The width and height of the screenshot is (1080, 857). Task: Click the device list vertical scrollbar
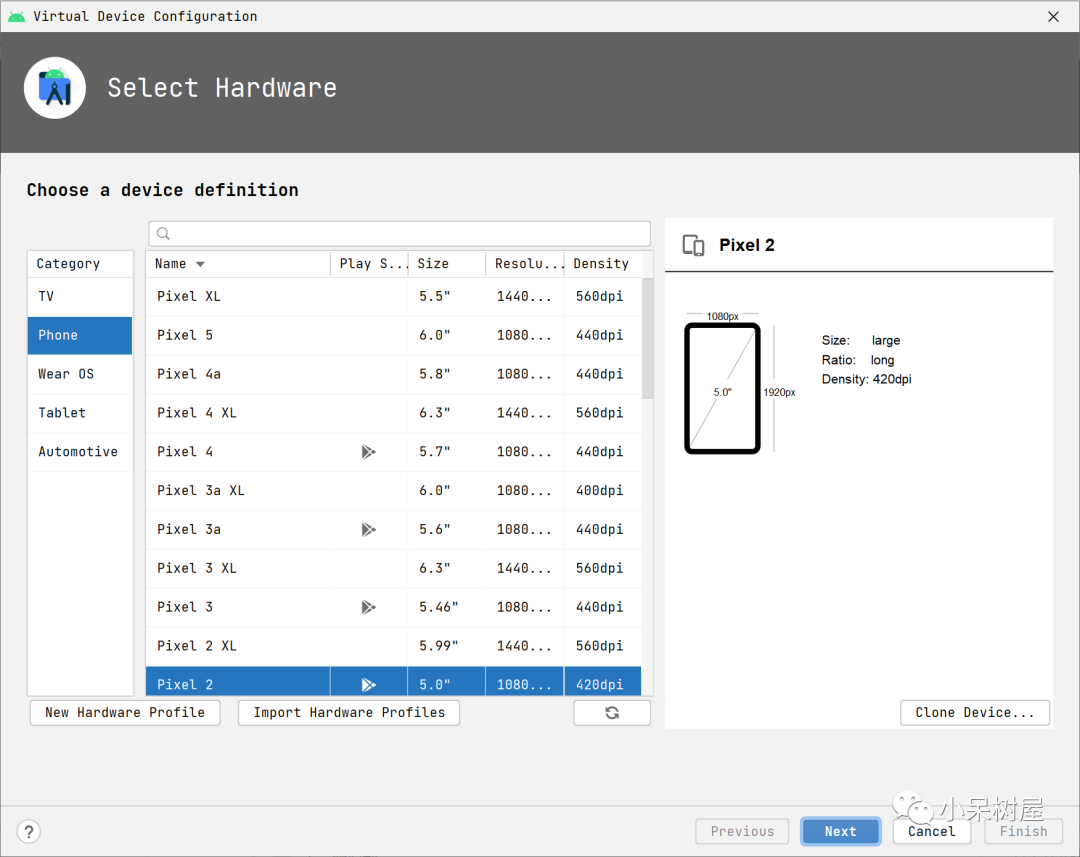[647, 338]
